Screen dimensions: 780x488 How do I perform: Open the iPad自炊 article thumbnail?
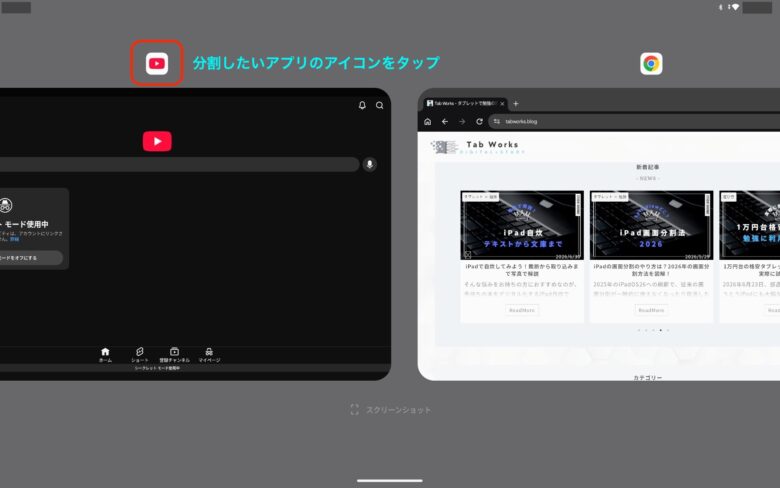coord(522,225)
